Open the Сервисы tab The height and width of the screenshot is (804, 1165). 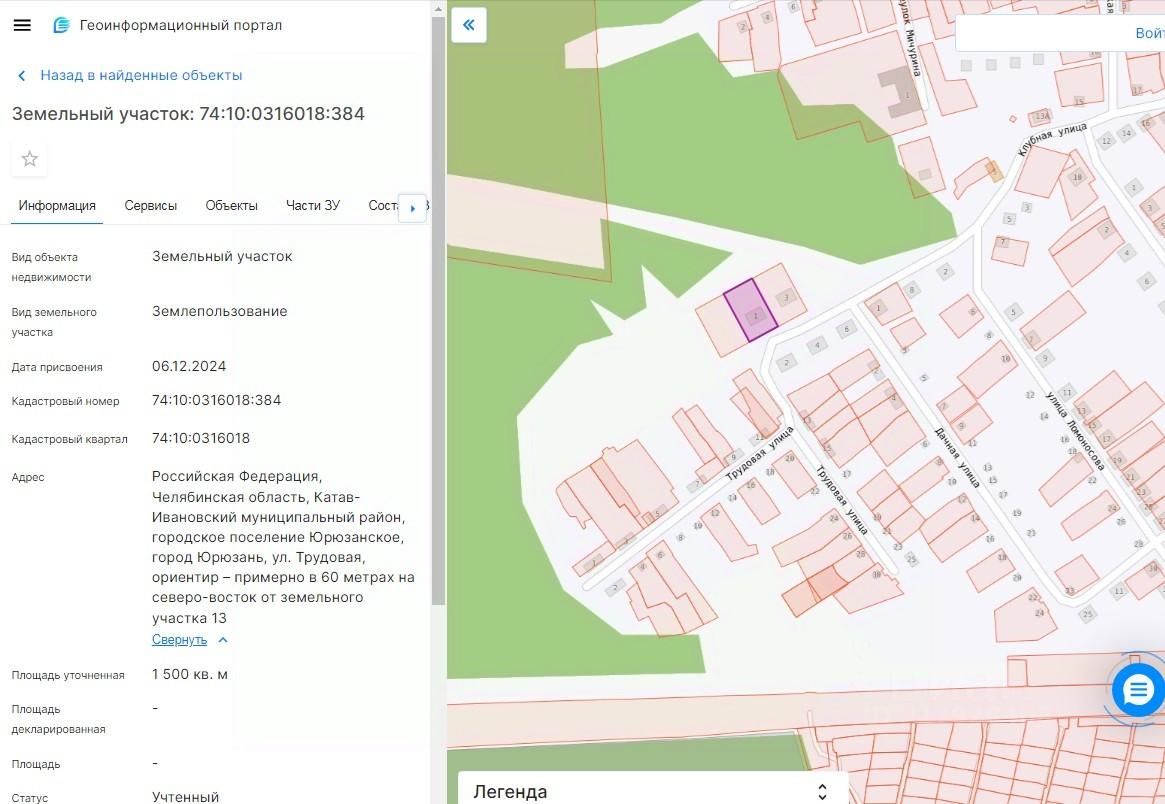tap(151, 206)
